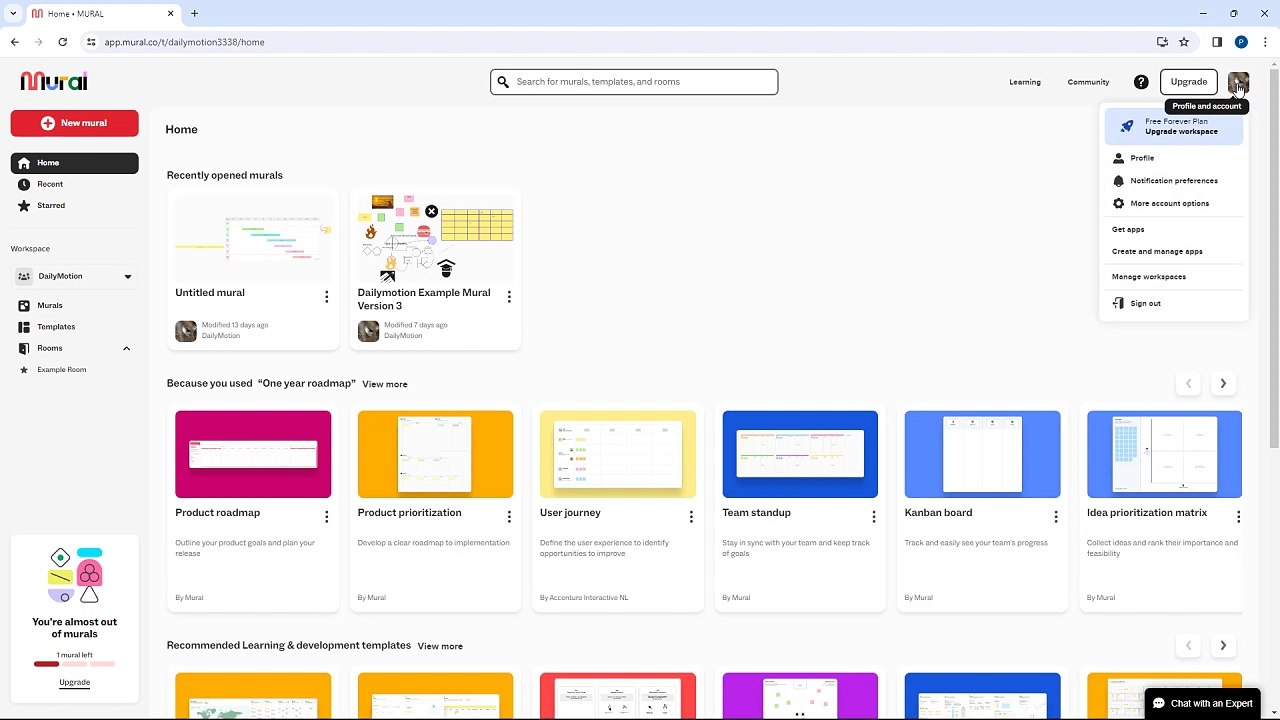Open three-dot menu on Team standup template

click(874, 517)
